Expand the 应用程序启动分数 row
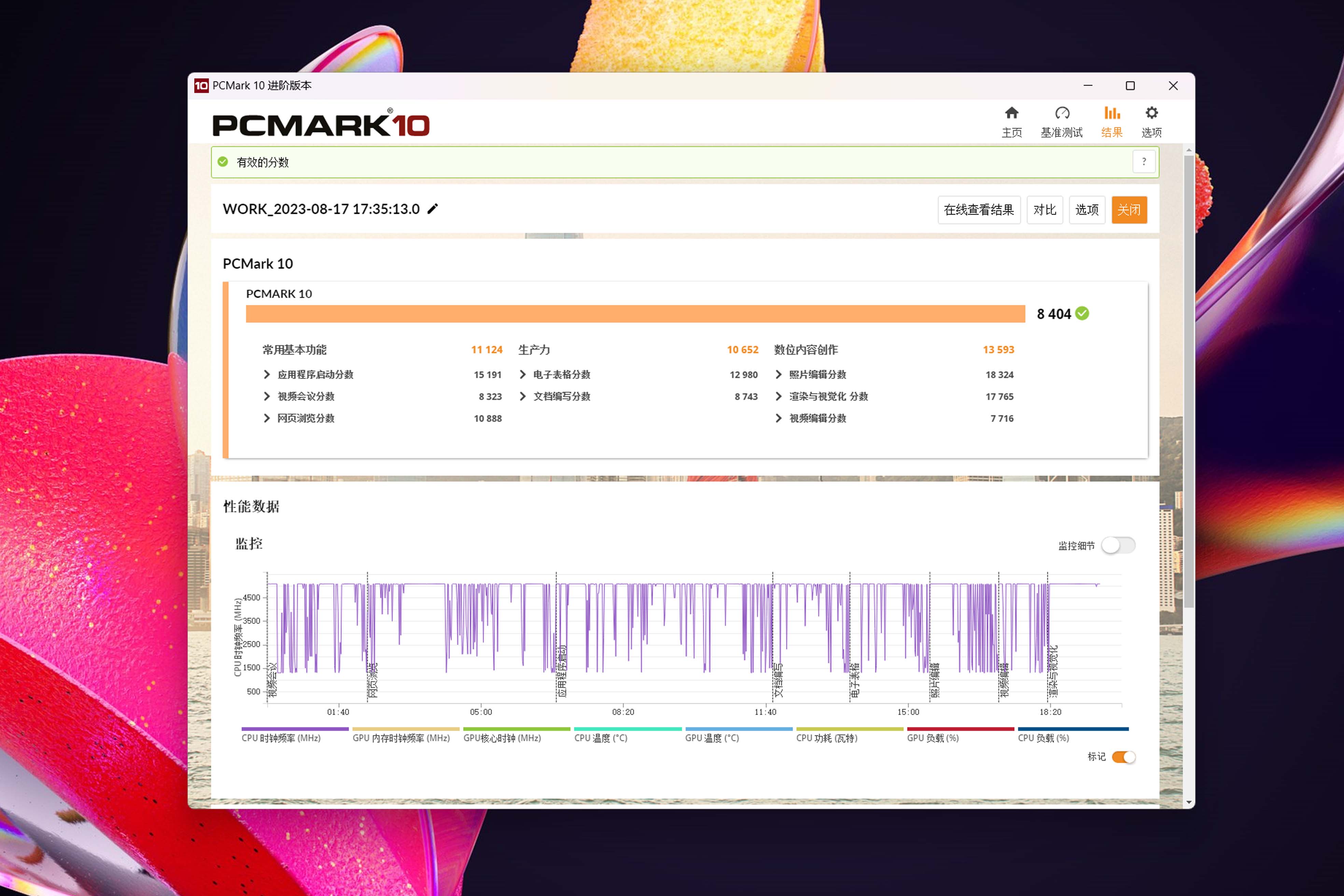The height and width of the screenshot is (896, 1344). [x=267, y=375]
